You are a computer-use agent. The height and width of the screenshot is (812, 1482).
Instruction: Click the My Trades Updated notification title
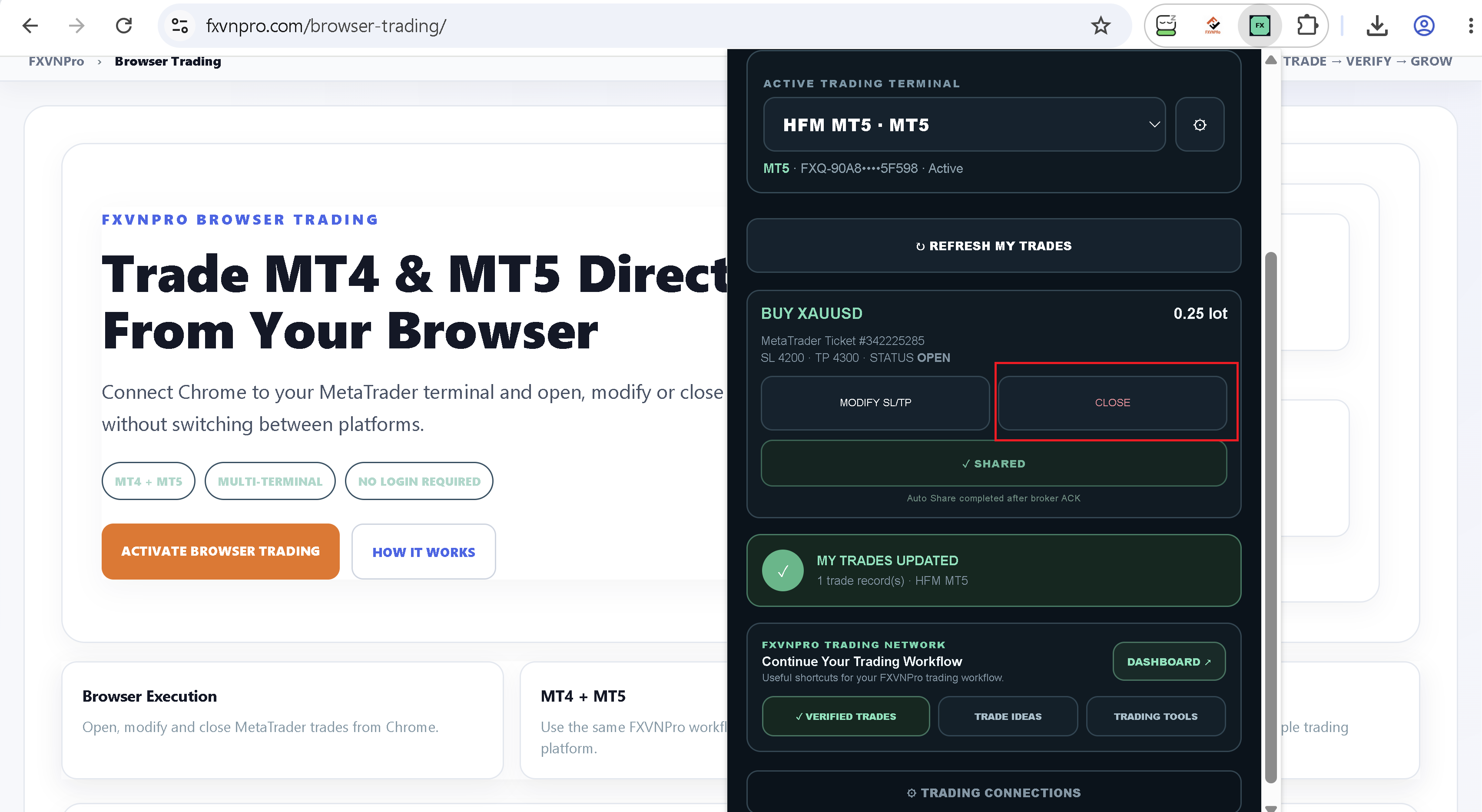tap(887, 560)
